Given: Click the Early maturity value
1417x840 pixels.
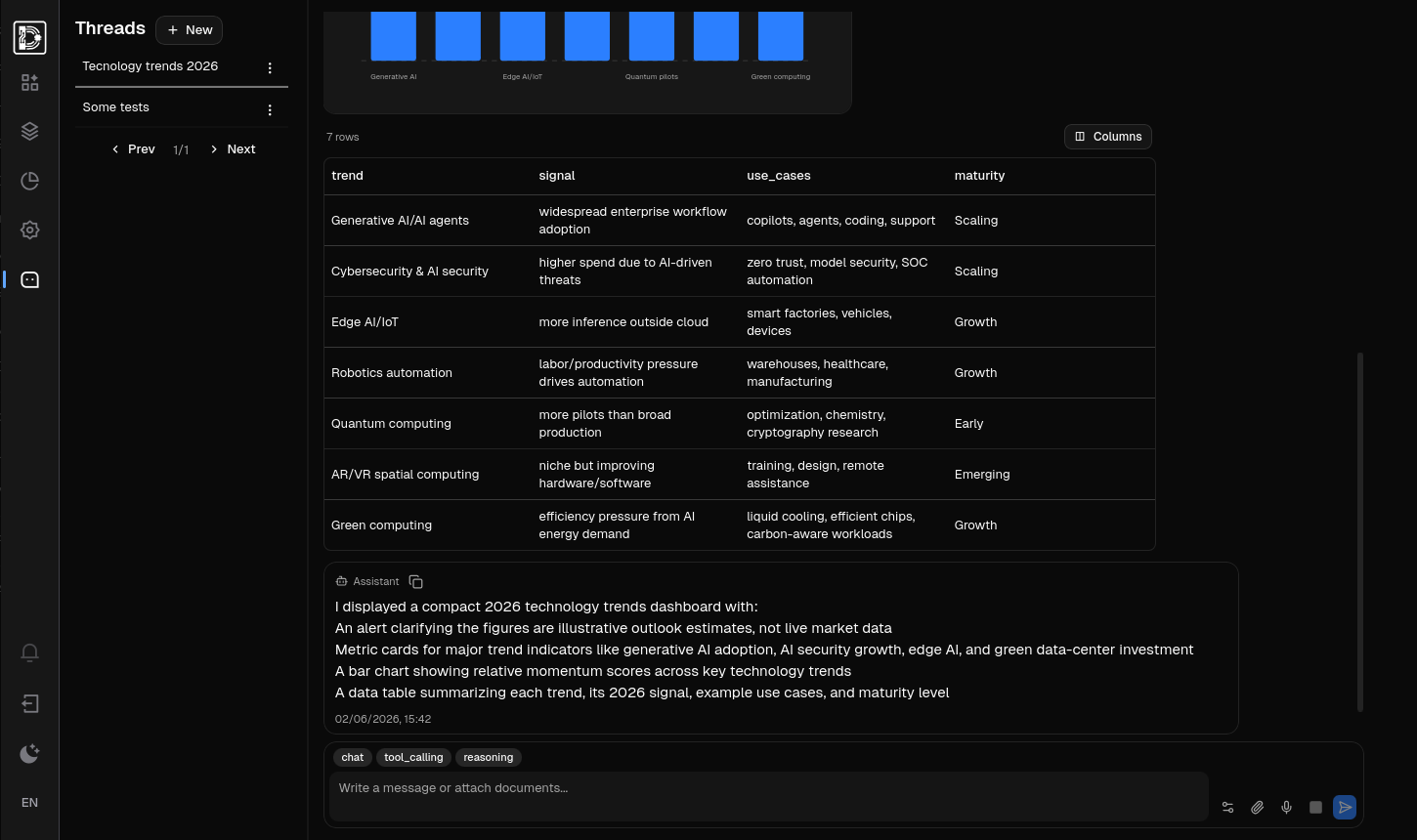Looking at the screenshot, I should click(968, 424).
